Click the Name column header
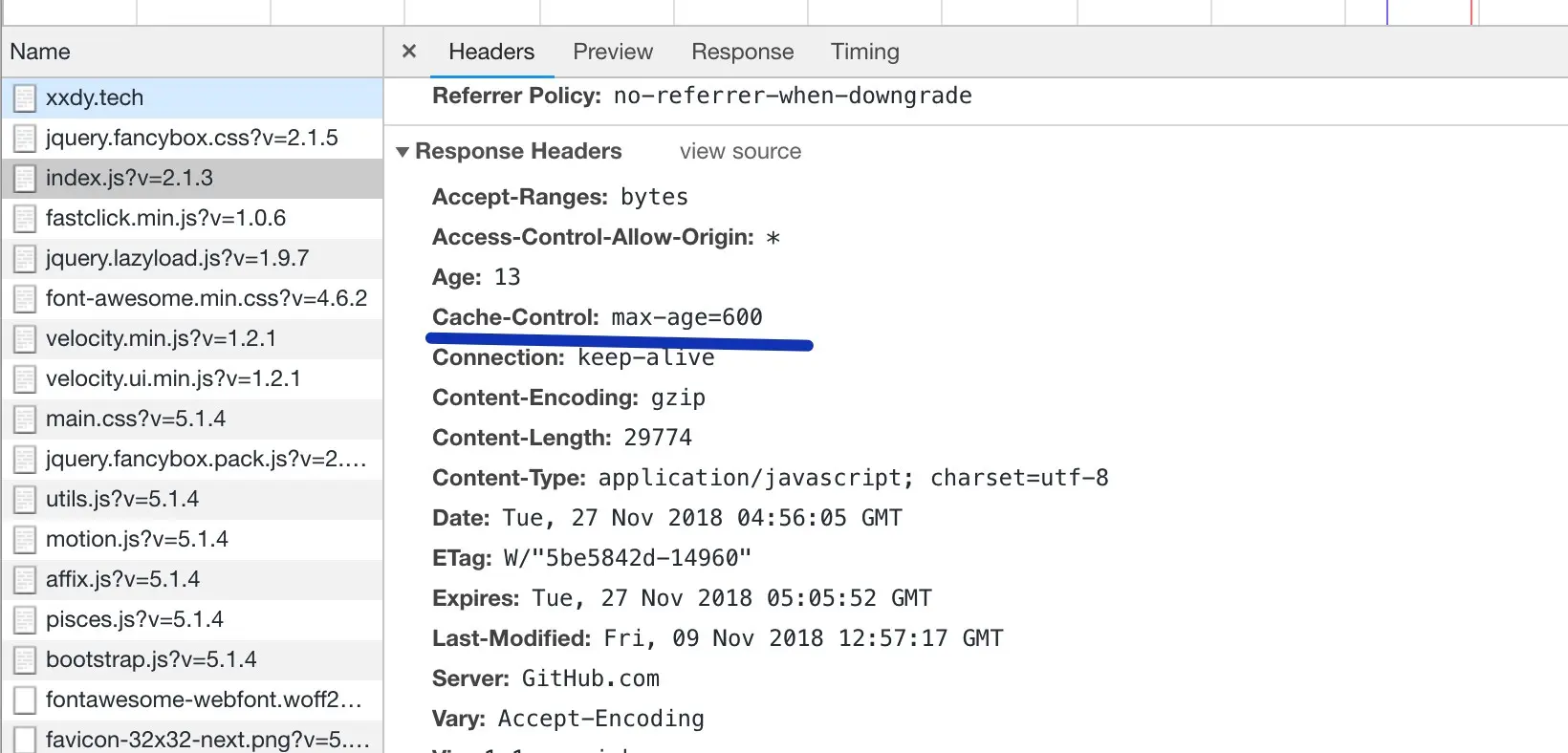The image size is (1568, 753). tap(40, 52)
